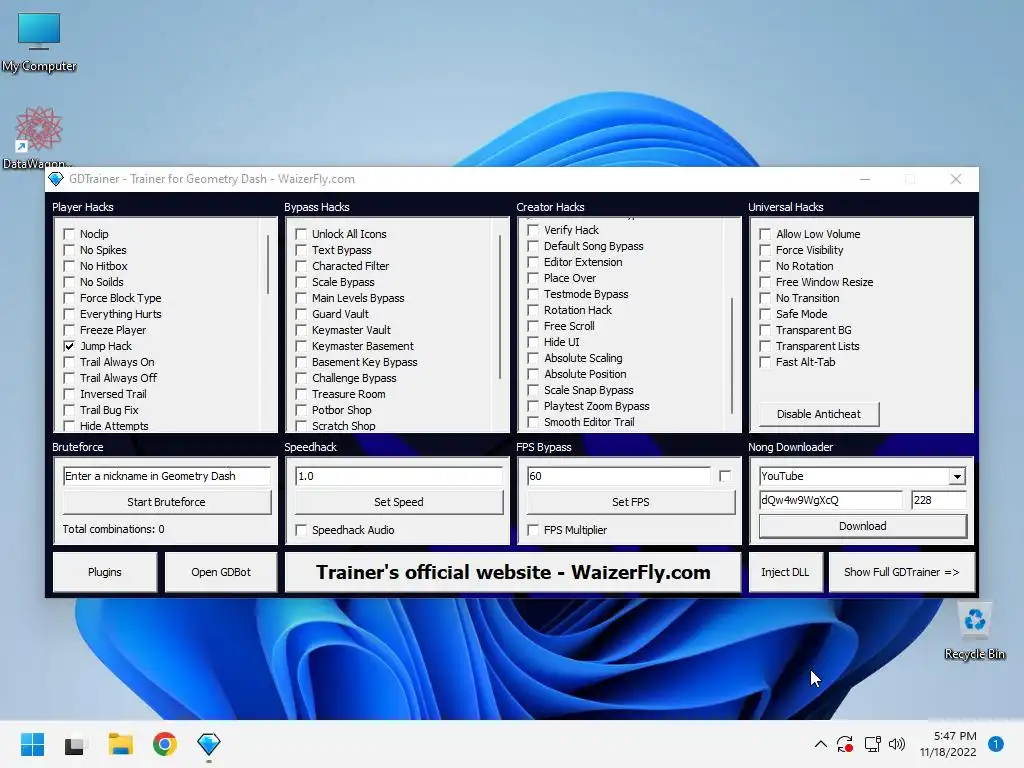Open the Recycle Bin desktop icon
Viewport: 1024px width, 768px height.
[x=974, y=632]
